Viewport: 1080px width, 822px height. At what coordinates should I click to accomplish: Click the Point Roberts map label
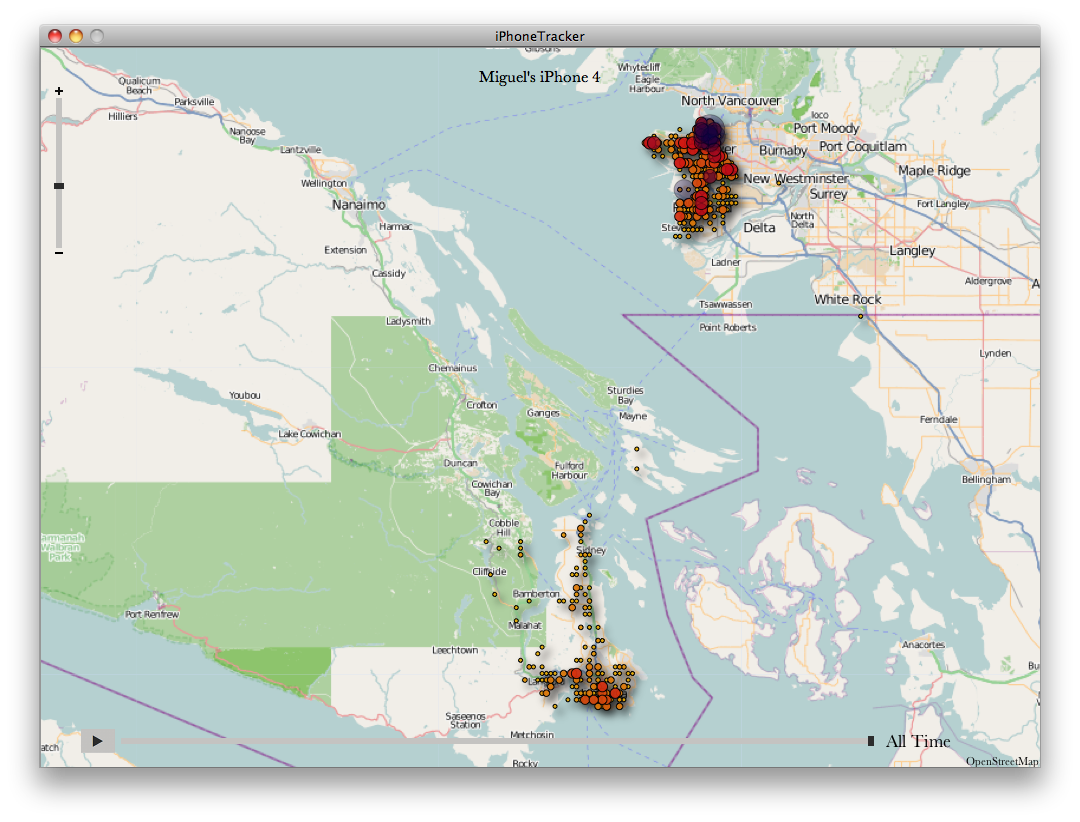(727, 328)
